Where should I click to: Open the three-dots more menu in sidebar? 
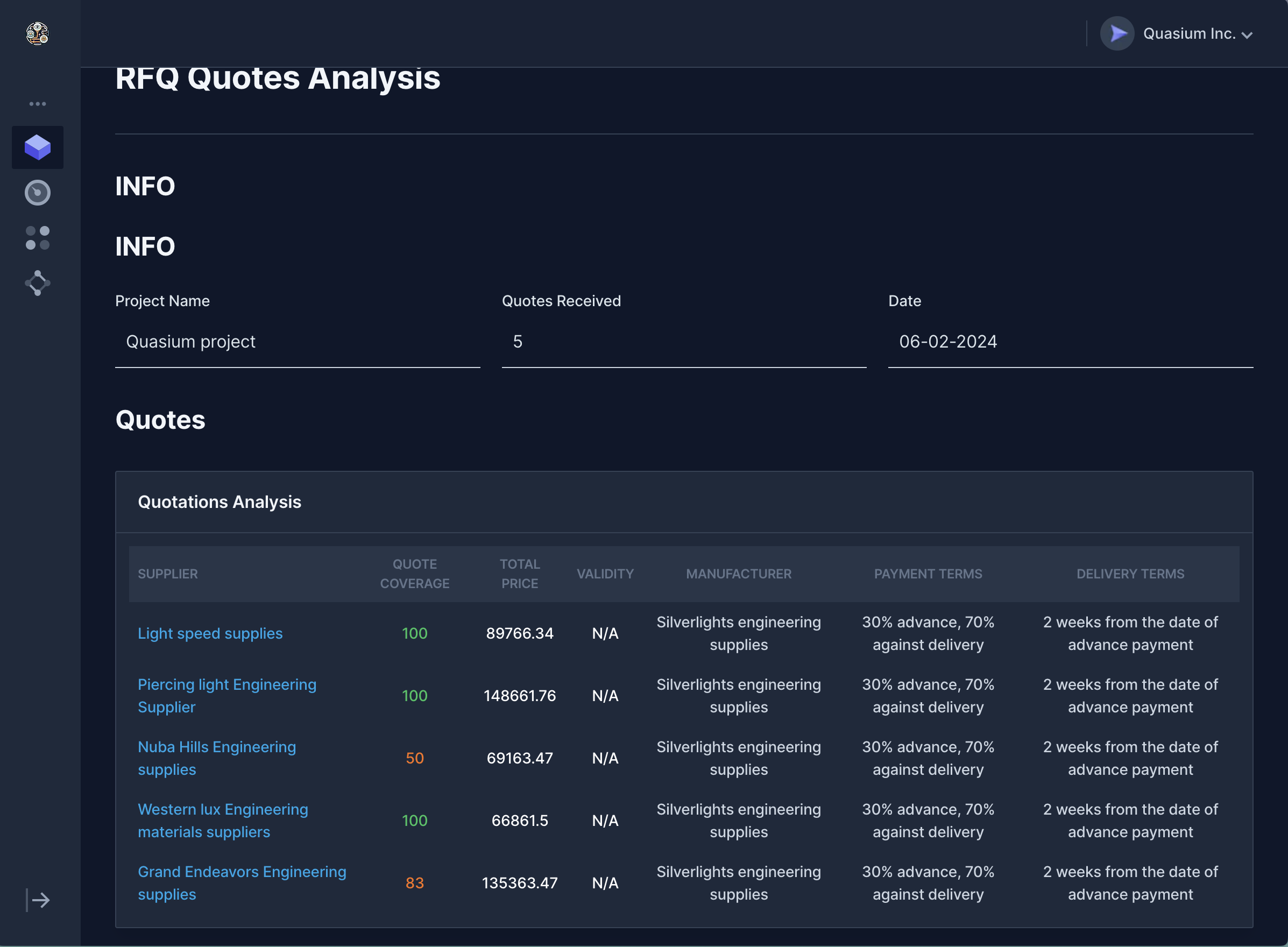pos(37,104)
